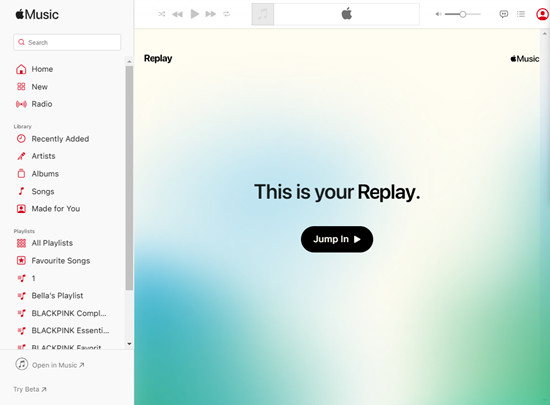Click the Apple logo in player display
The image size is (550, 405).
[x=347, y=14]
